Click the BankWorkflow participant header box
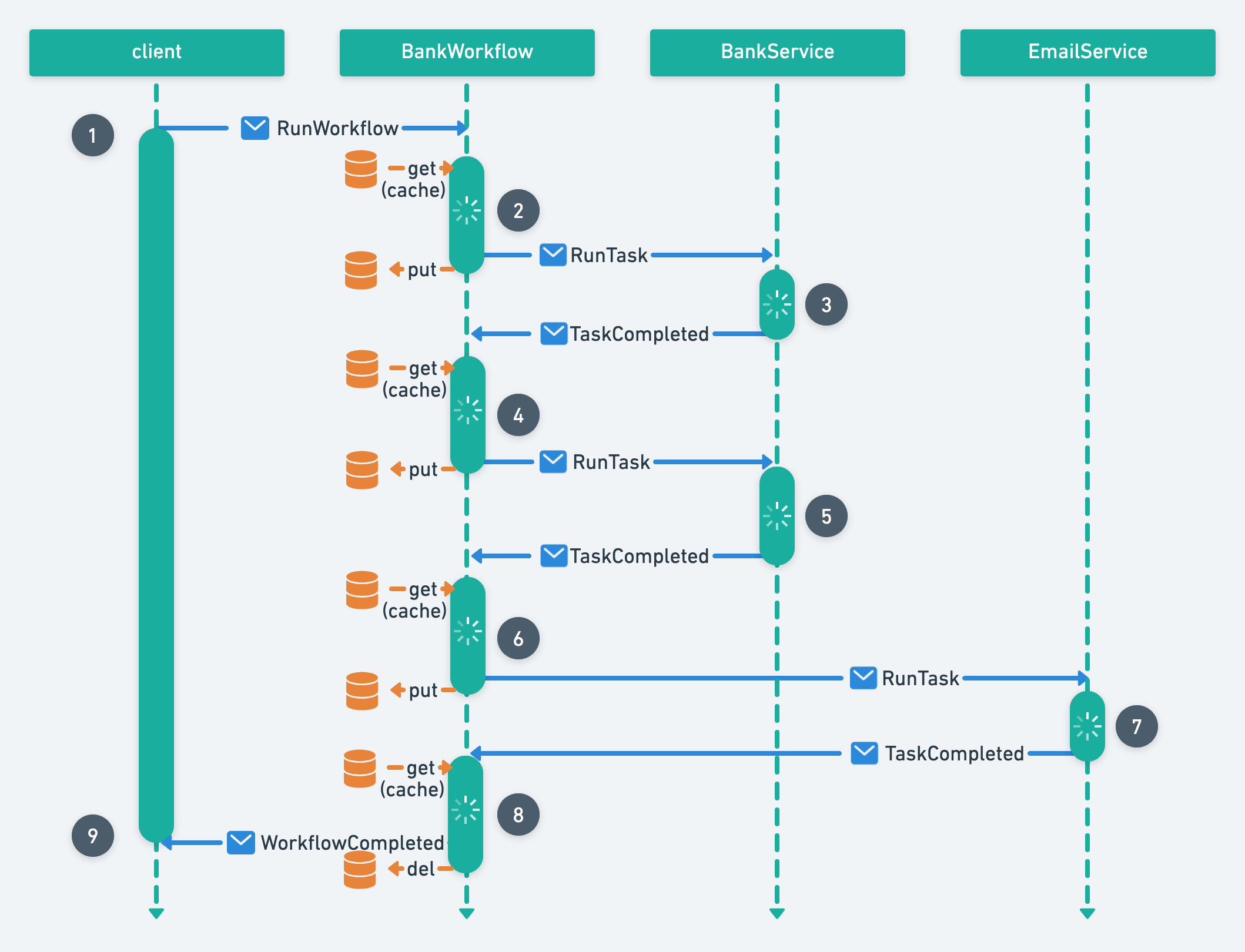The width and height of the screenshot is (1245, 952). [467, 53]
